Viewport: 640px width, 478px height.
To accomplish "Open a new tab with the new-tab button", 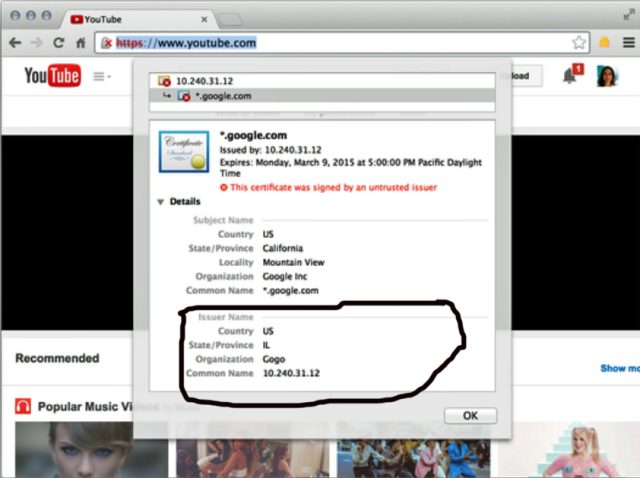I will click(x=229, y=19).
